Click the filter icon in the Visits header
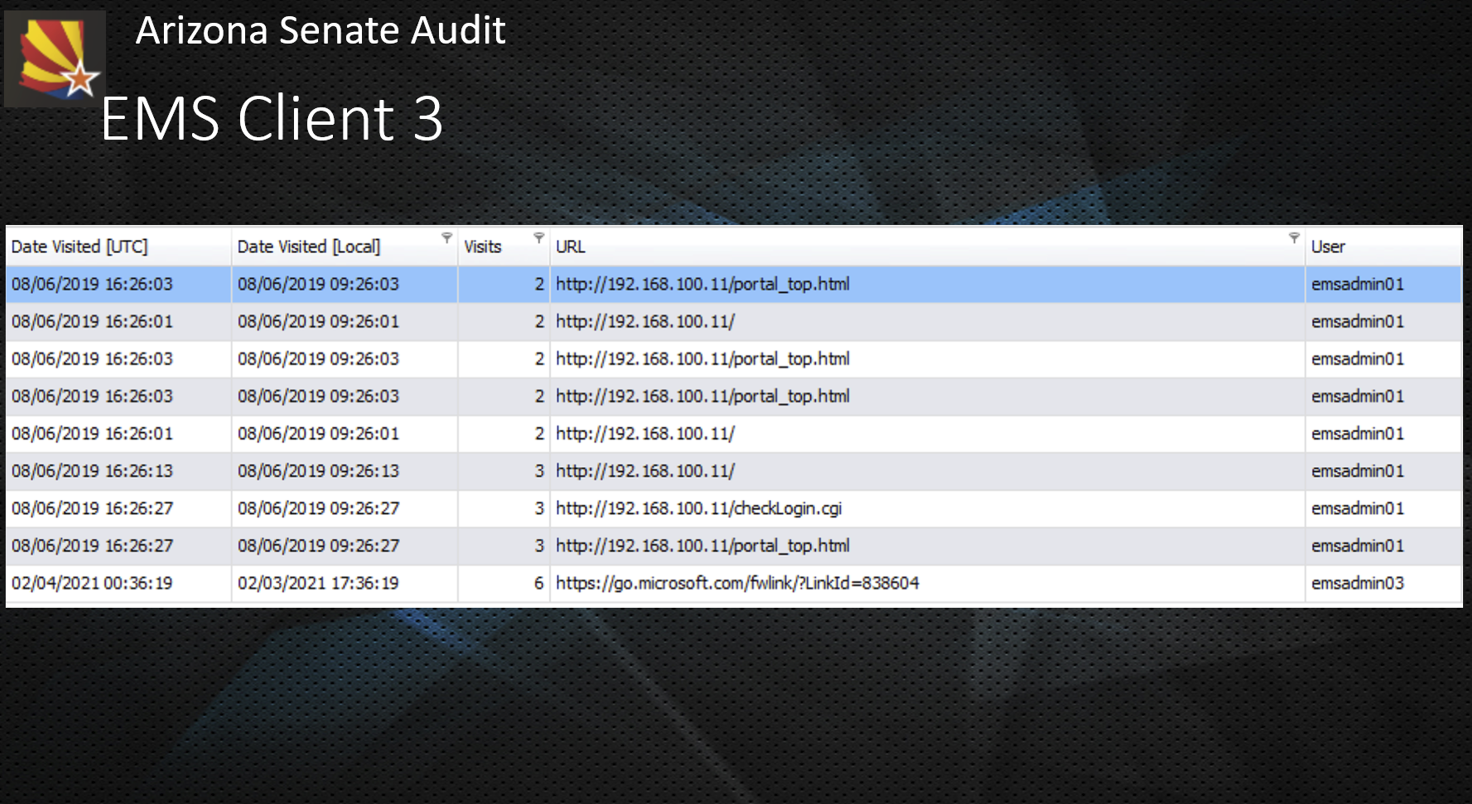Image resolution: width=1472 pixels, height=804 pixels. 539,238
